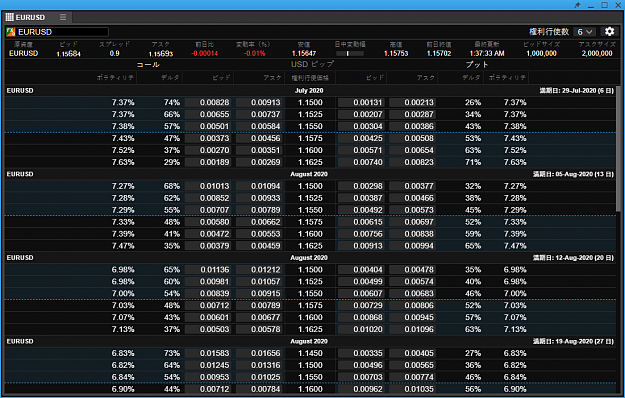Click call volatility 7.63% in July group
The width and height of the screenshot is (625, 398).
pos(123,162)
